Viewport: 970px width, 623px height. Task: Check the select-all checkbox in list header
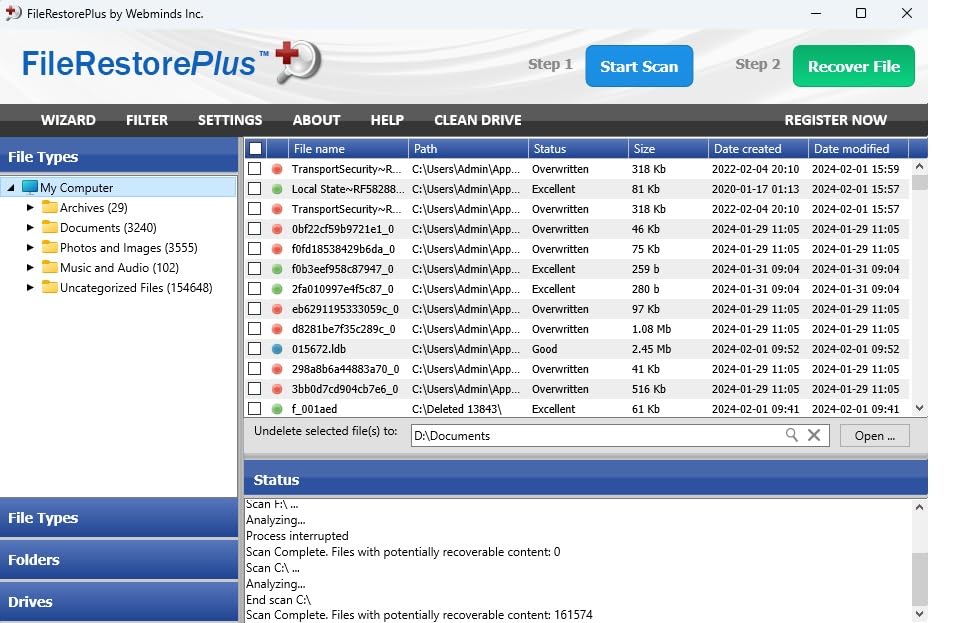[x=255, y=148]
